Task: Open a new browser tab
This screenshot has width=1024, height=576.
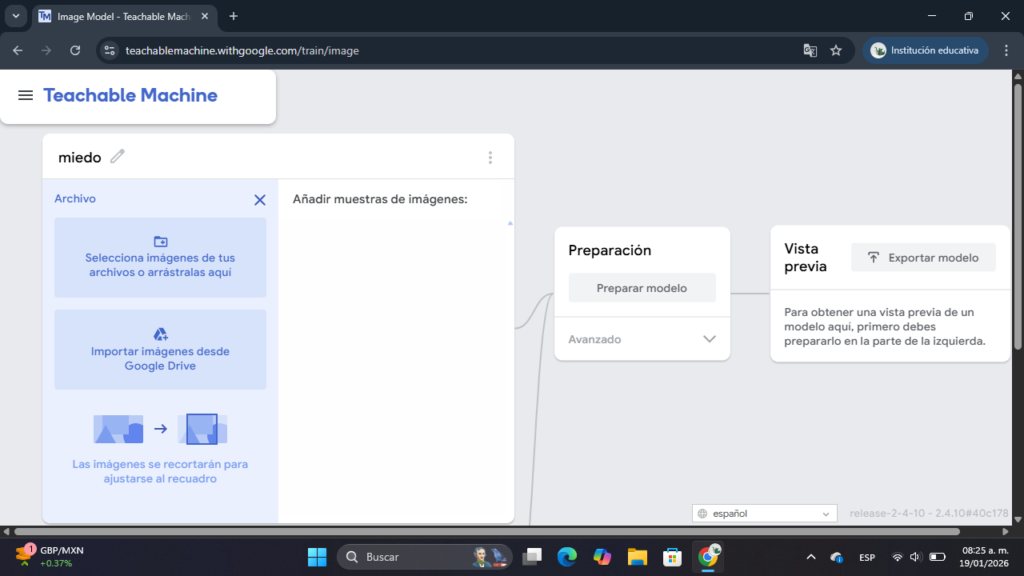Action: 234,16
